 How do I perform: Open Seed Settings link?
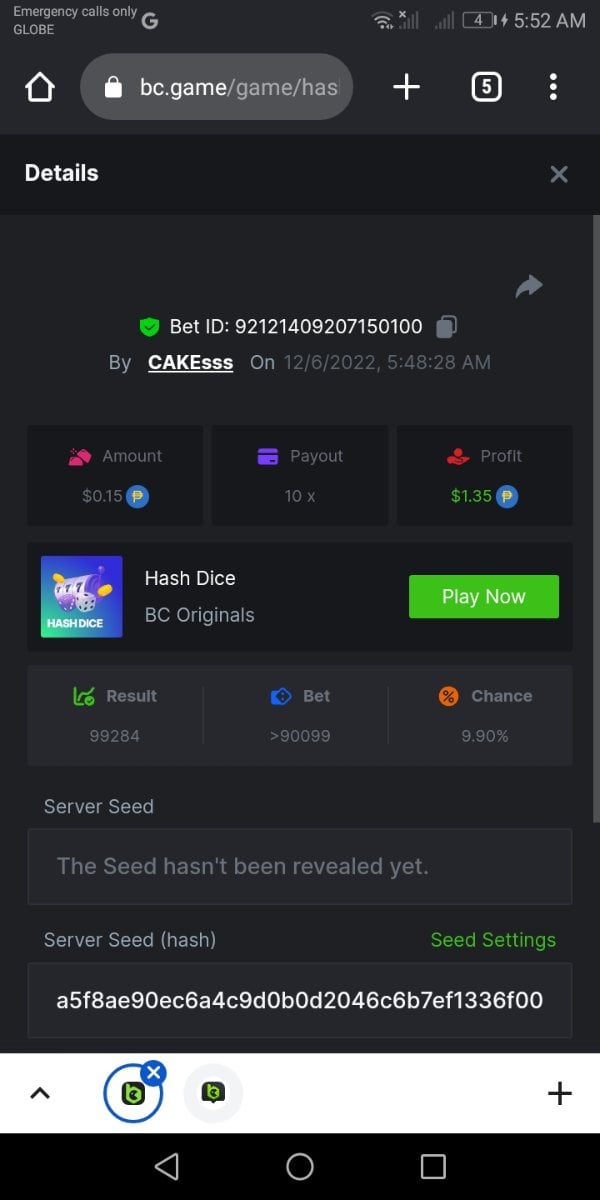click(x=492, y=940)
